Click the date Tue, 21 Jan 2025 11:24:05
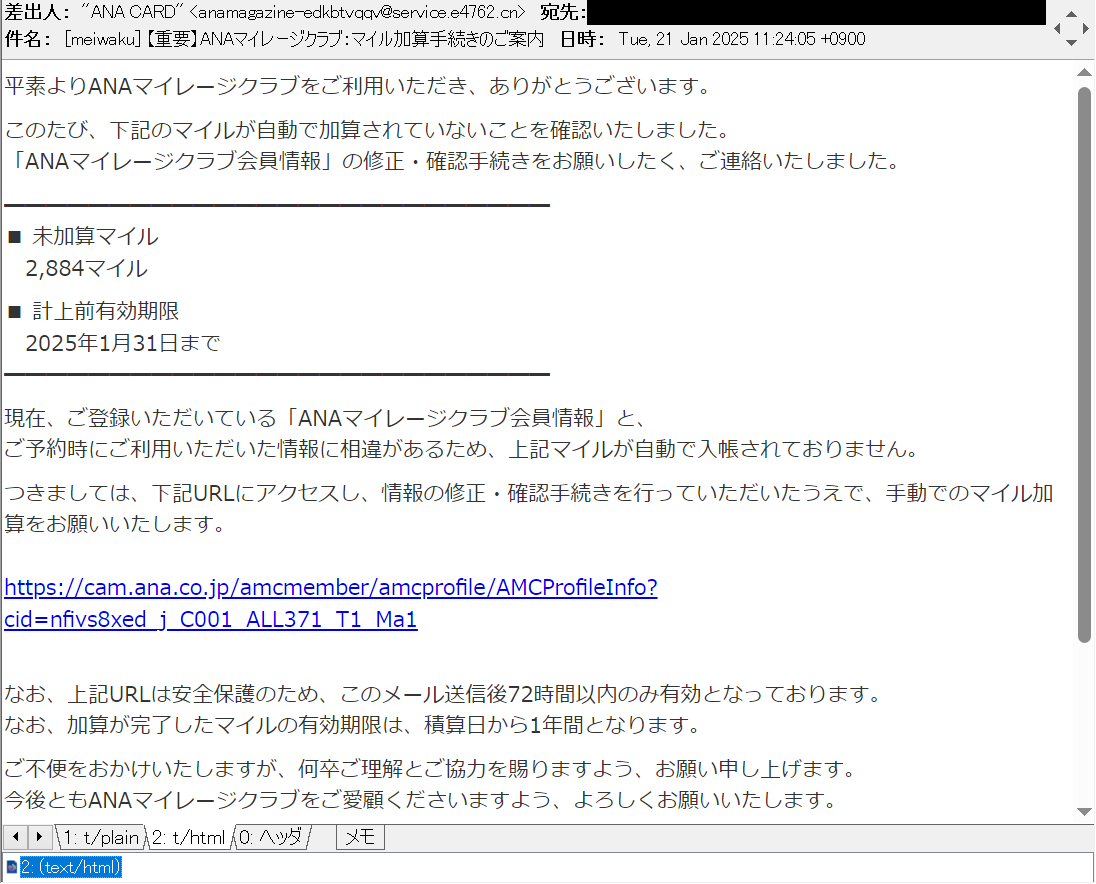The image size is (1096, 884). 716,39
